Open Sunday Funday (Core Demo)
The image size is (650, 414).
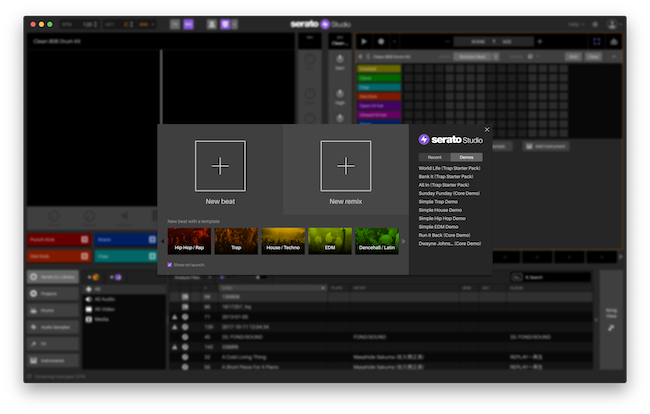pyautogui.click(x=449, y=194)
